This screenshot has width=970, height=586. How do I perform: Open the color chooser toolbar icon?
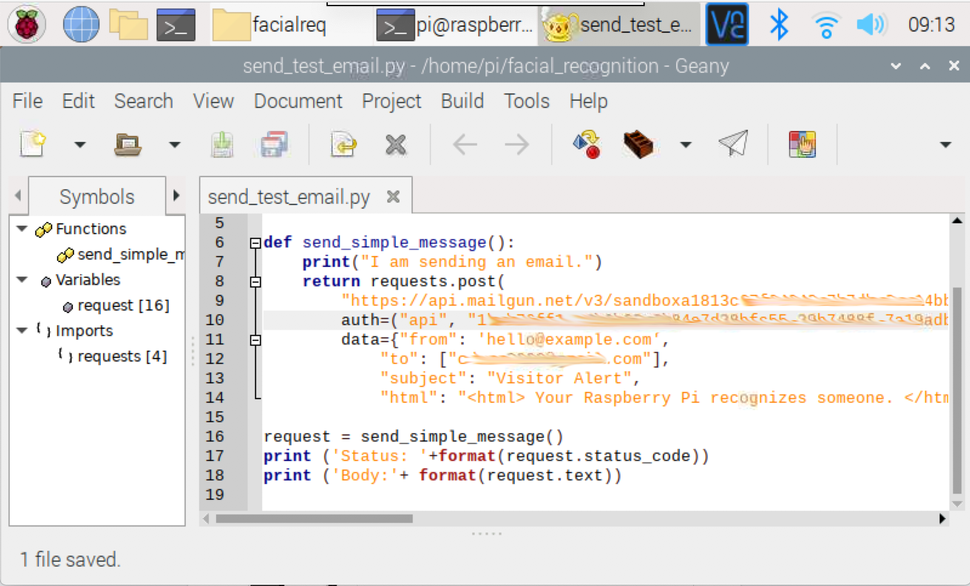[x=802, y=144]
